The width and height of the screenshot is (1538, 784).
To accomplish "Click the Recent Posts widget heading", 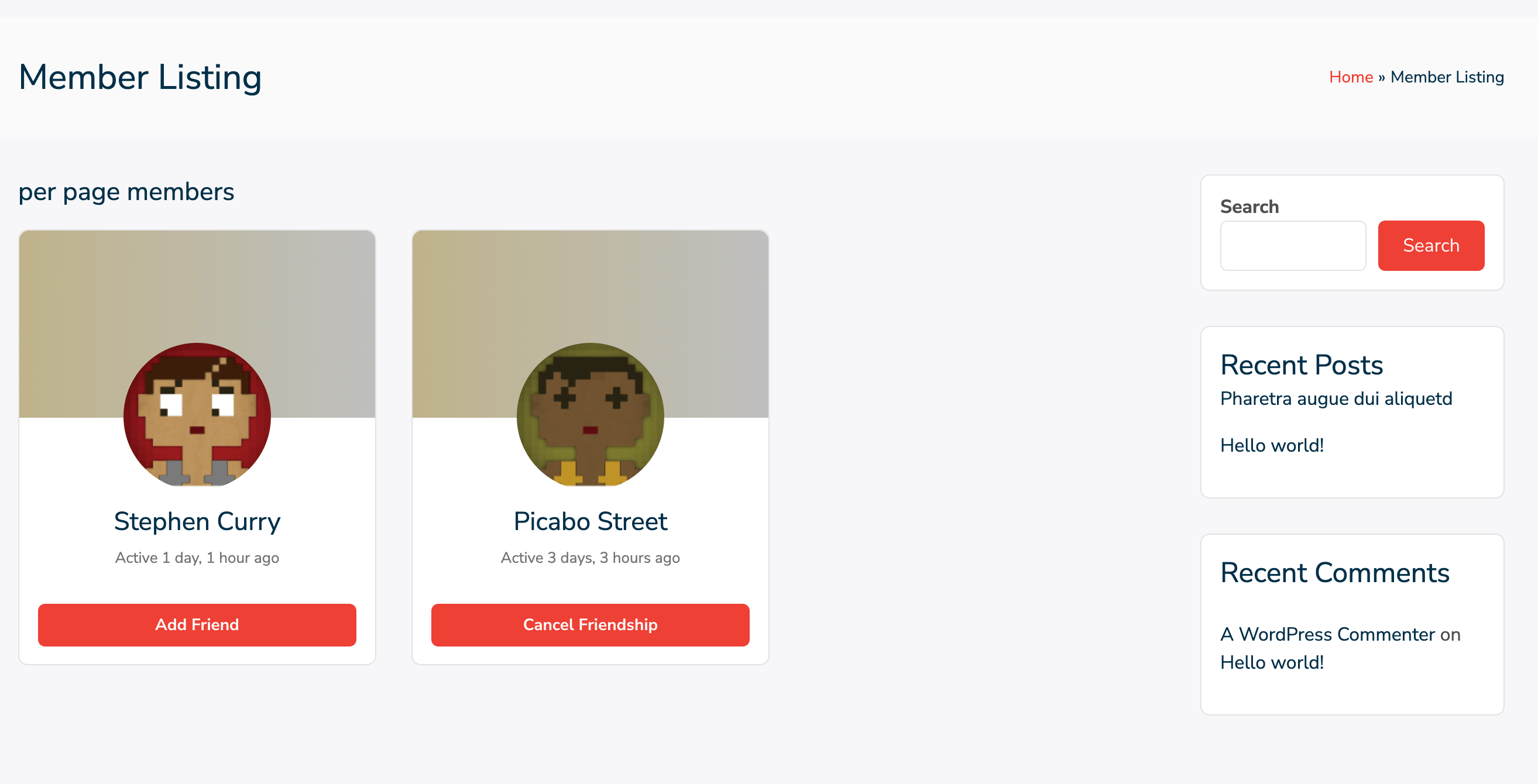I will click(x=1302, y=365).
